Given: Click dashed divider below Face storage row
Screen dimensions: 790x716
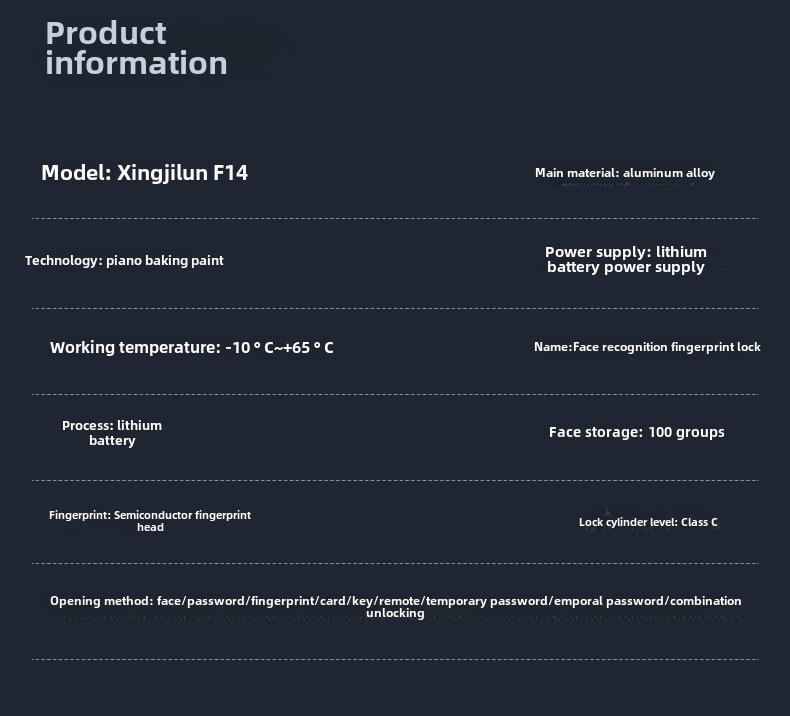Looking at the screenshot, I should pyautogui.click(x=396, y=481).
